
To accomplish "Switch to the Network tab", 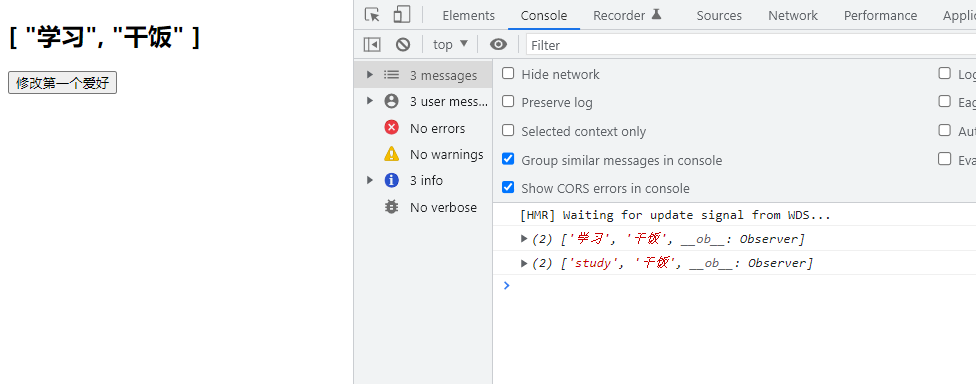I will [x=792, y=16].
